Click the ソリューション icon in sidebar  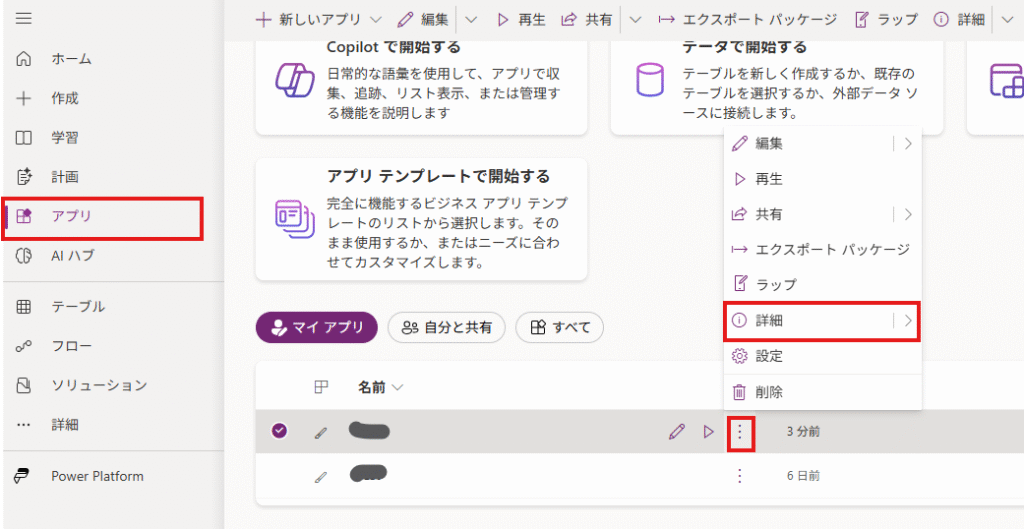click(24, 385)
